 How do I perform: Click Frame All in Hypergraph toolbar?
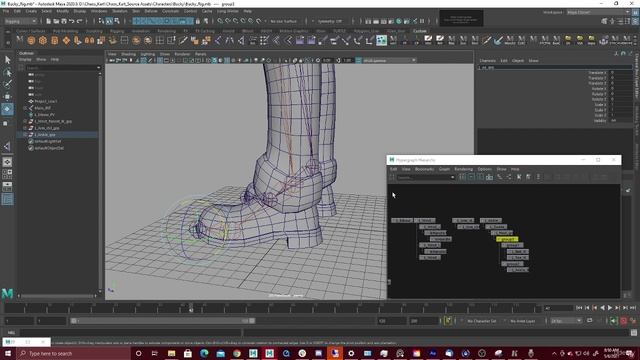click(462, 177)
